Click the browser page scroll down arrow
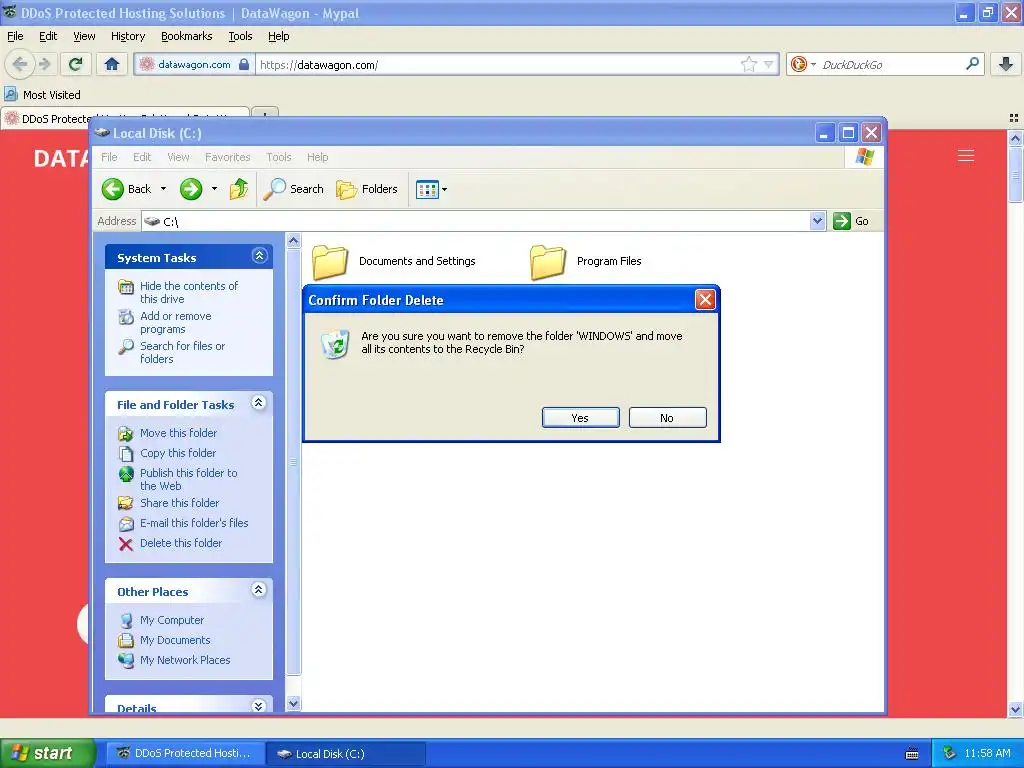The image size is (1024, 768). [x=1015, y=709]
